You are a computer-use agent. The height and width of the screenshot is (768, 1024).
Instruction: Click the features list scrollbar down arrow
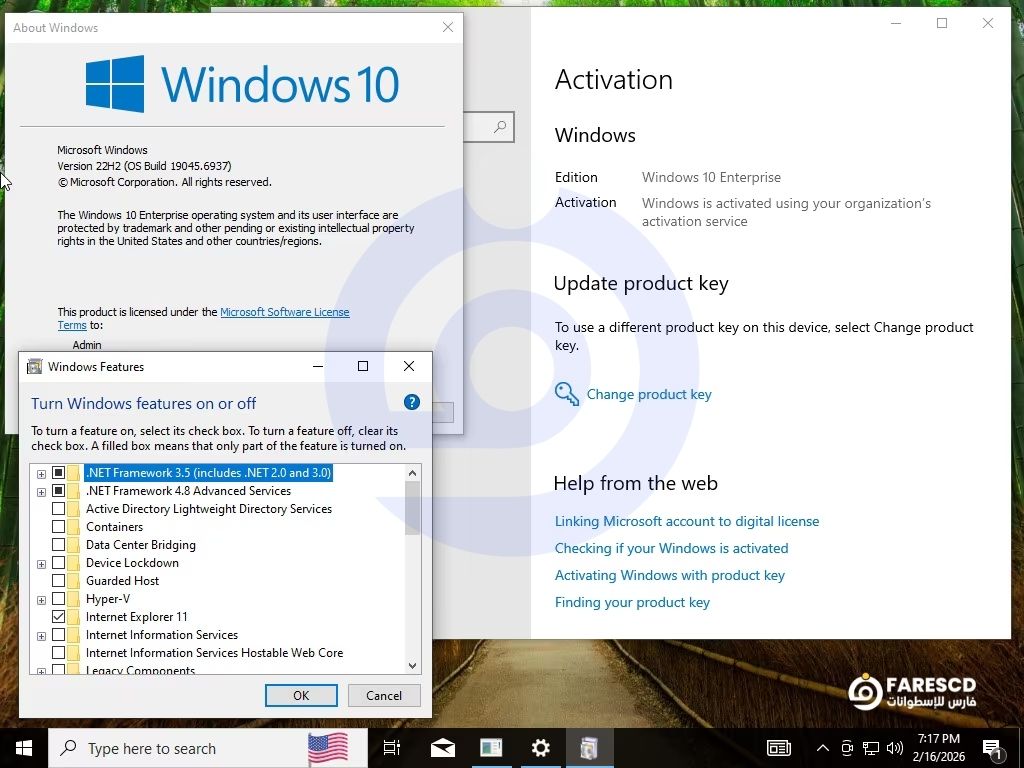412,665
